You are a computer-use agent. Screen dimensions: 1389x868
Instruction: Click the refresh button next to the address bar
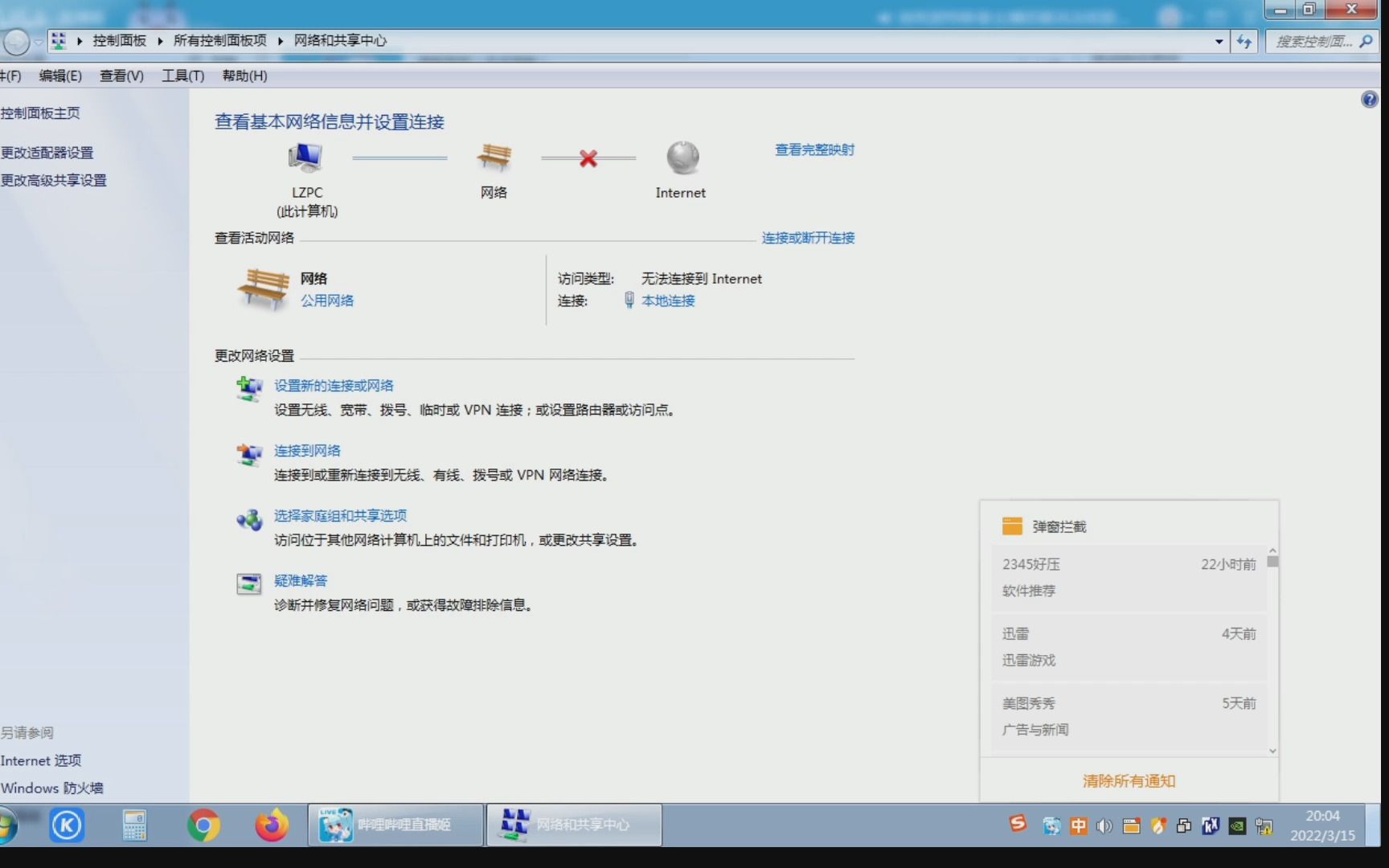1244,41
